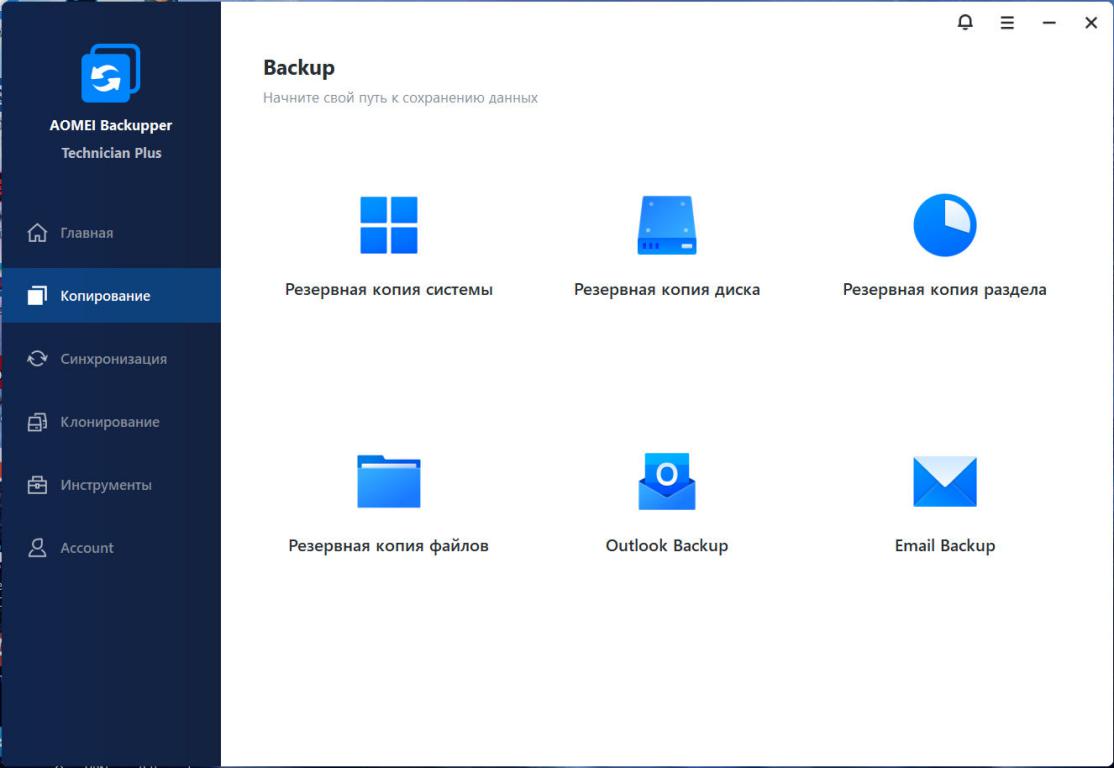Click the partition backup pie icon
The width and height of the screenshot is (1114, 768).
(x=944, y=225)
